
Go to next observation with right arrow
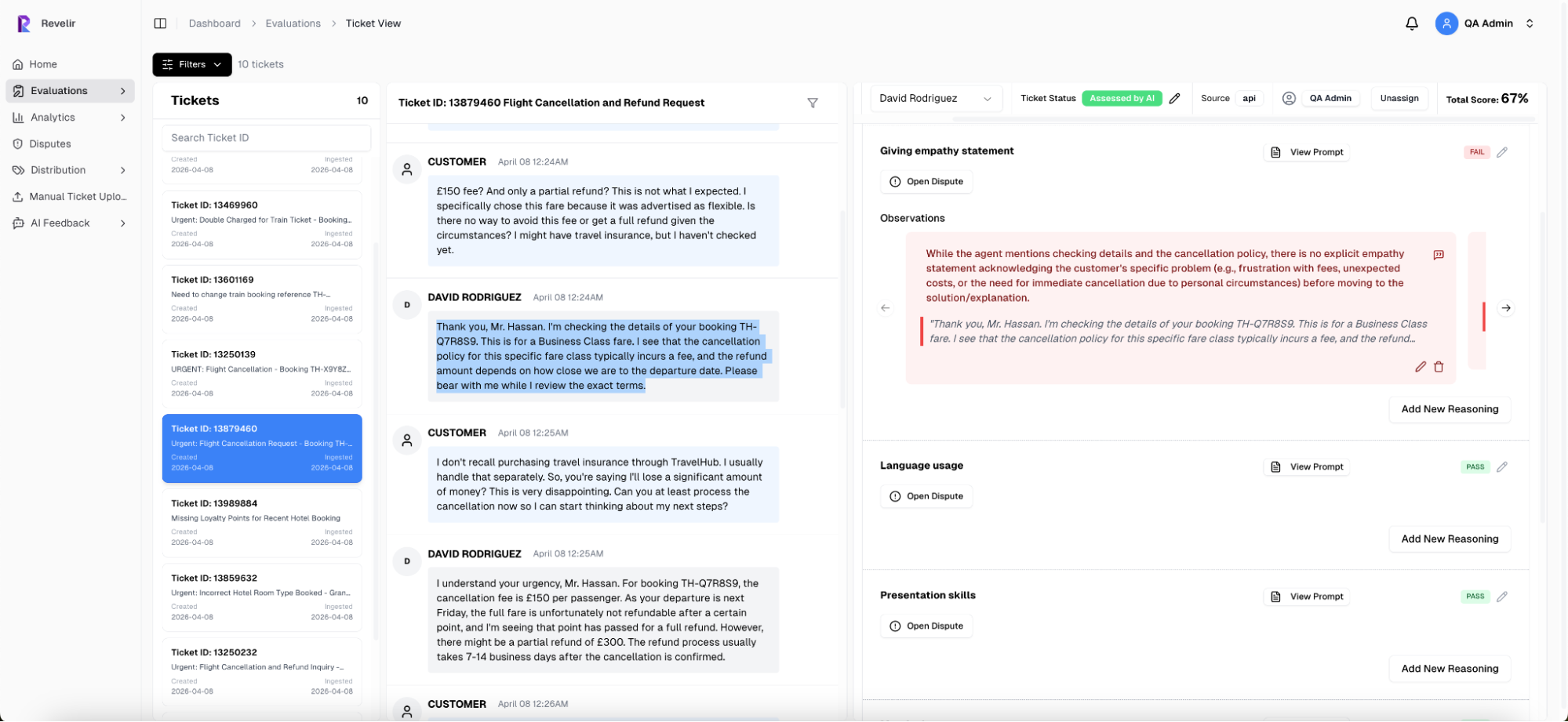(1505, 308)
